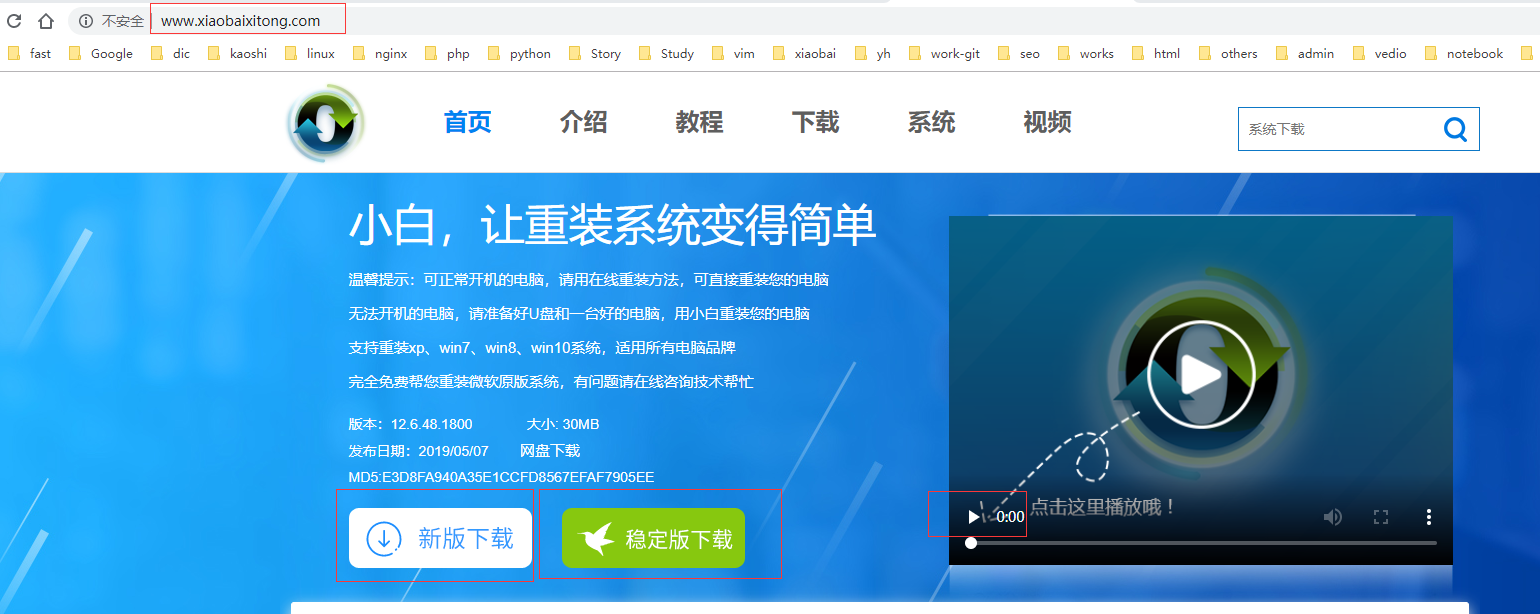Screen dimensions: 1540x614
Task: Mute the video player audio
Action: coord(1333,516)
